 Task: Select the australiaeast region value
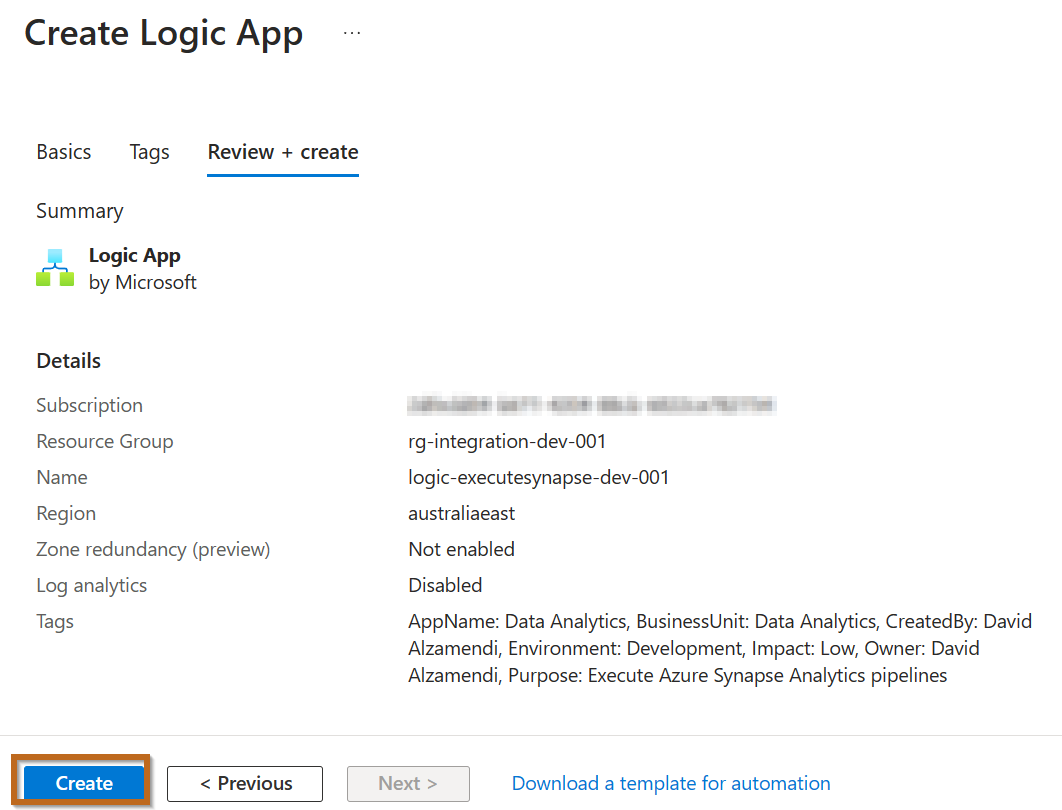(x=461, y=513)
